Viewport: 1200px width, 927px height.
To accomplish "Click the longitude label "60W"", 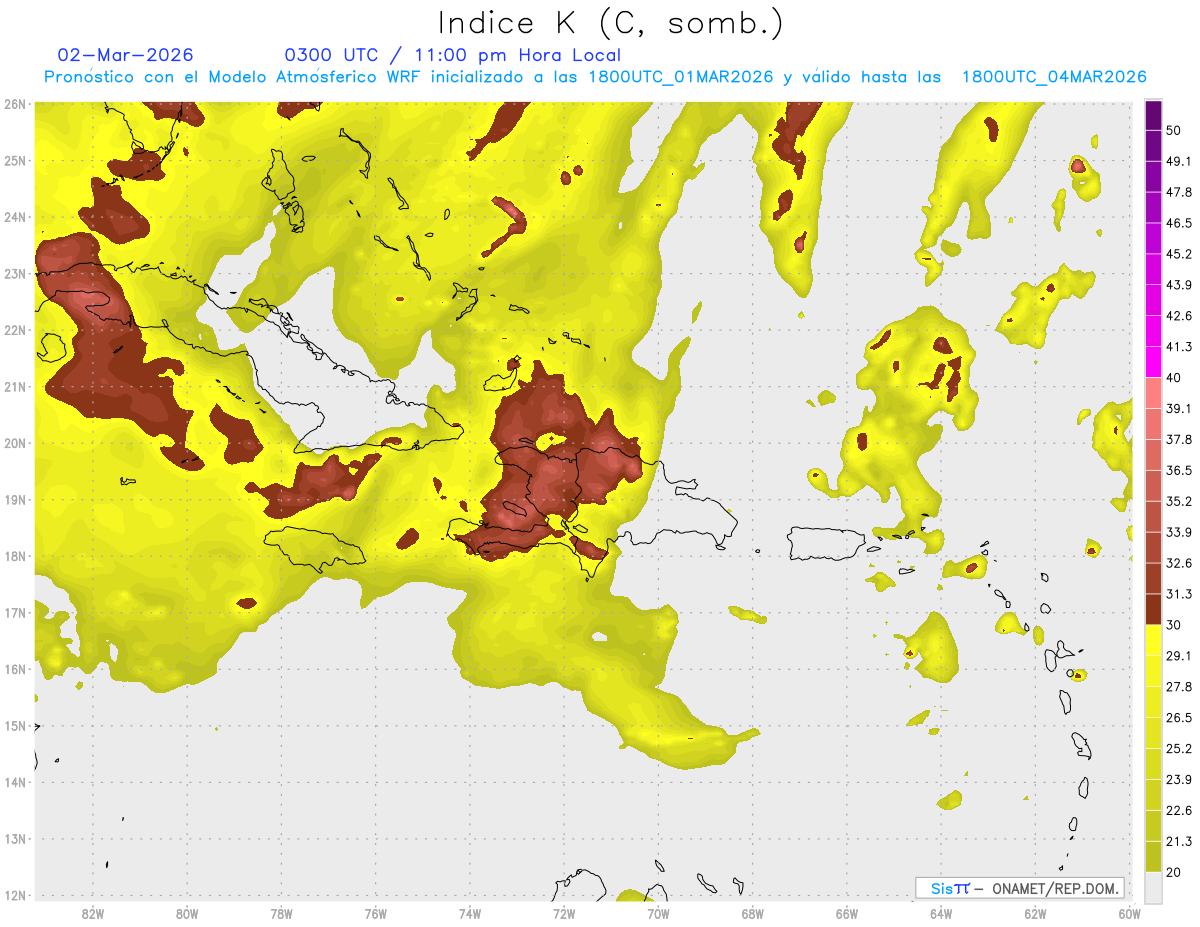I will 1129,914.
